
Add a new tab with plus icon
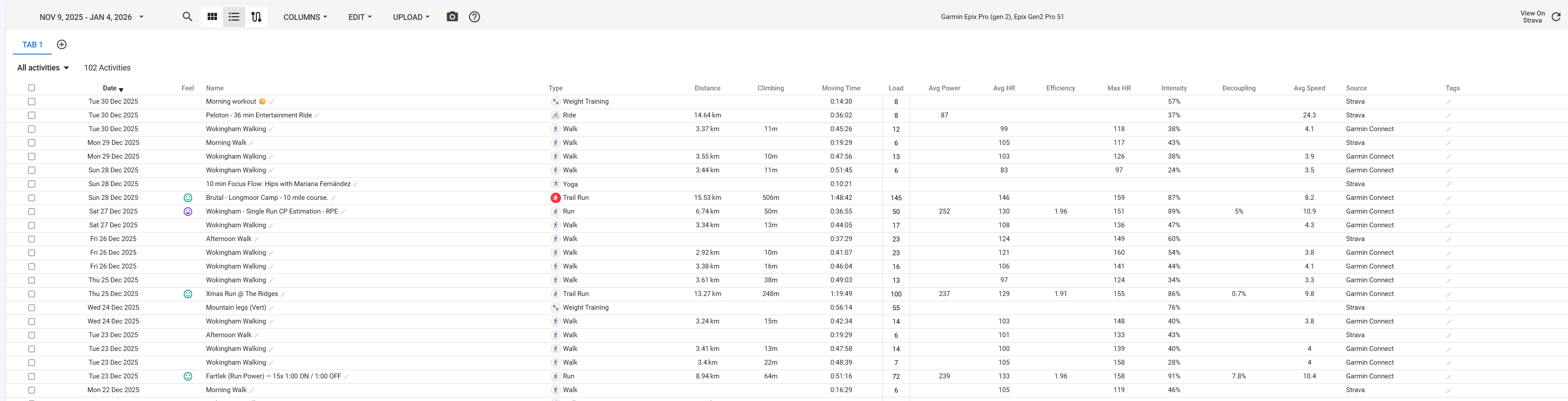[62, 44]
